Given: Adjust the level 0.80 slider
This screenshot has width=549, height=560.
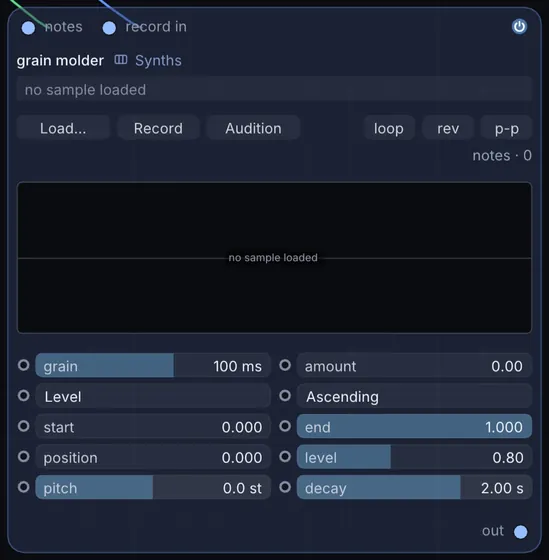Looking at the screenshot, I should pos(414,457).
